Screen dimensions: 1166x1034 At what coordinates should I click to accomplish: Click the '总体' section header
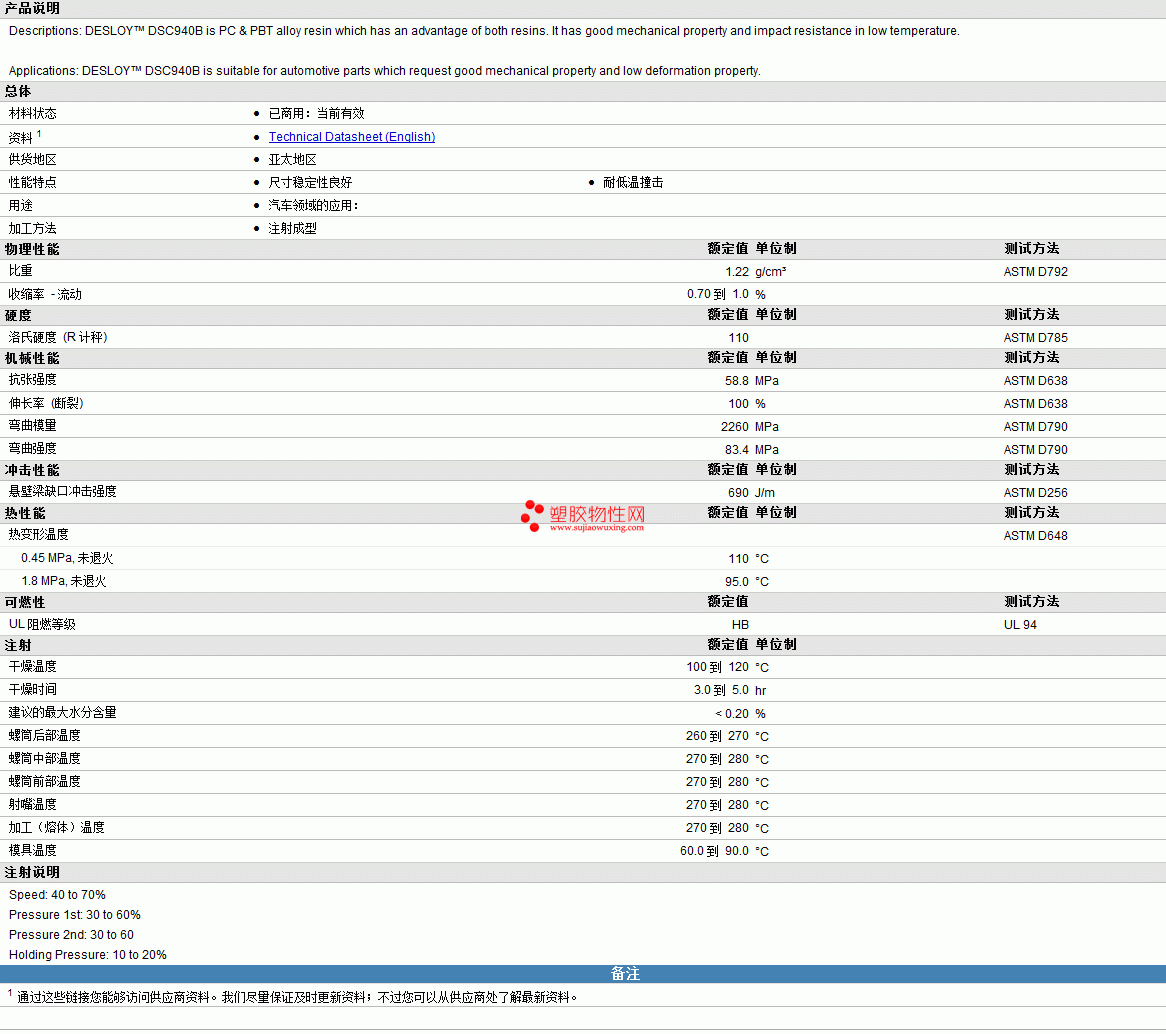pos(18,91)
